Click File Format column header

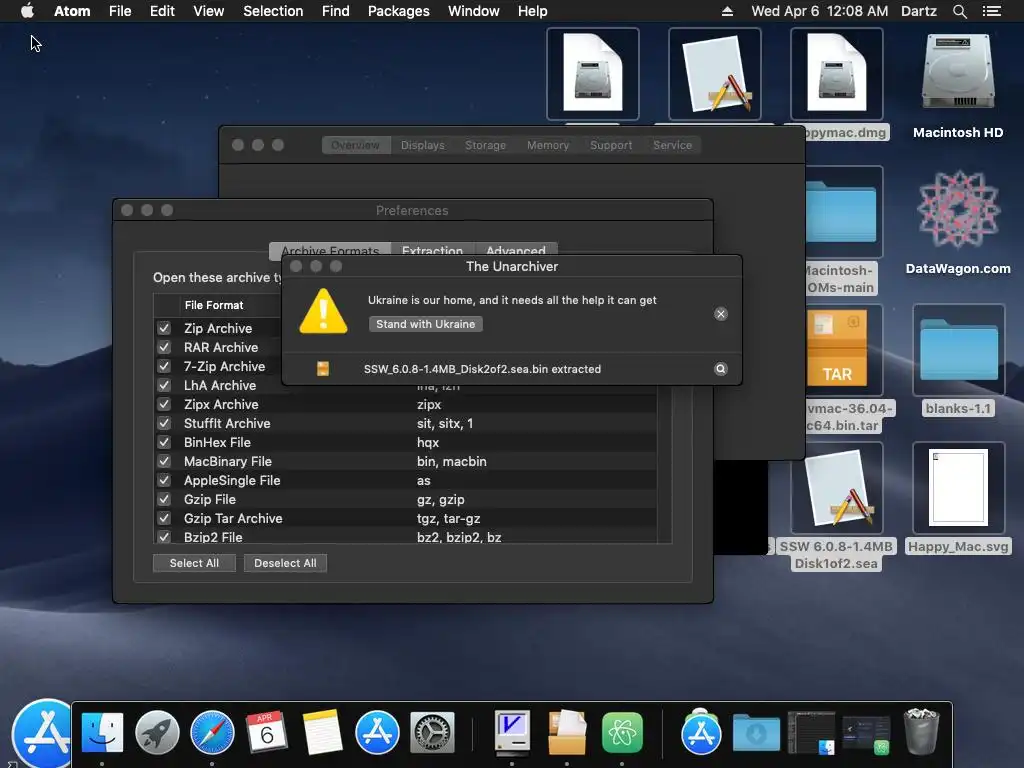tap(214, 305)
